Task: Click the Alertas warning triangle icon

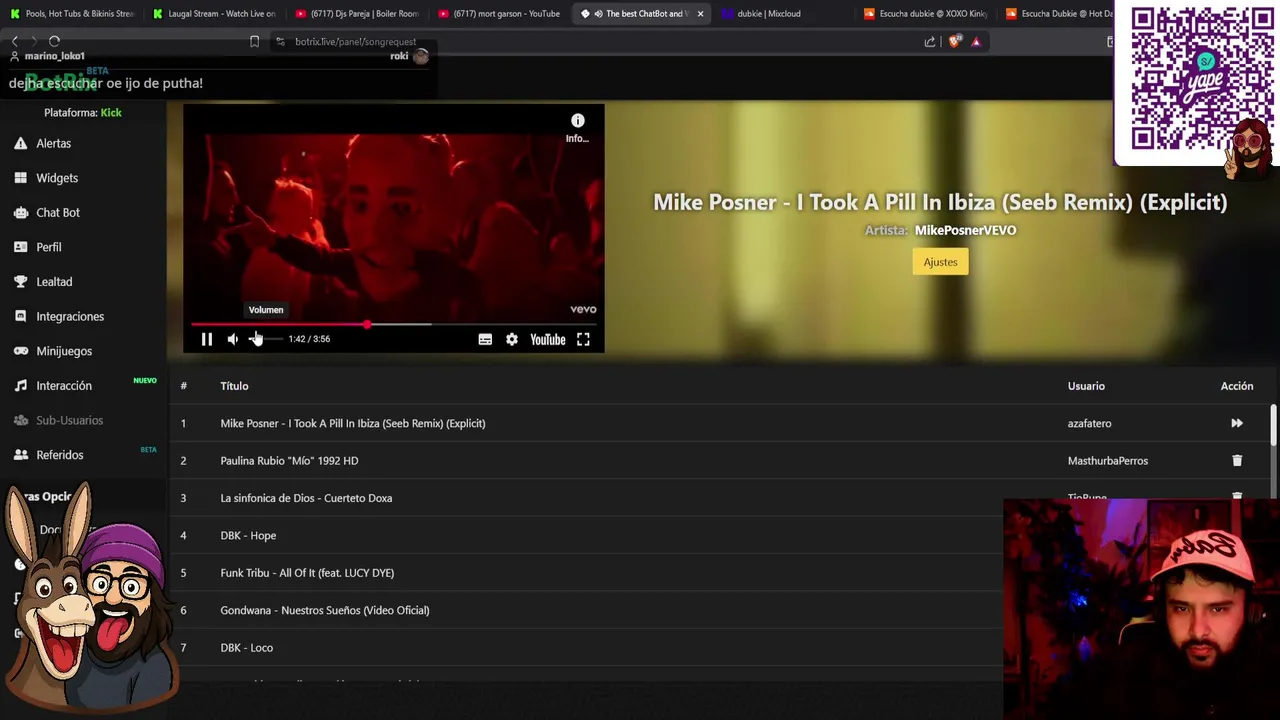Action: (20, 143)
